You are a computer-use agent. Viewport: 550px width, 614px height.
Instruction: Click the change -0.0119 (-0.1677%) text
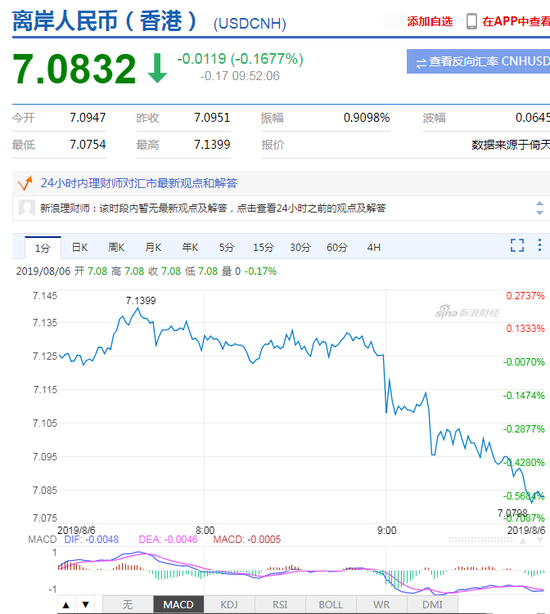pyautogui.click(x=240, y=59)
